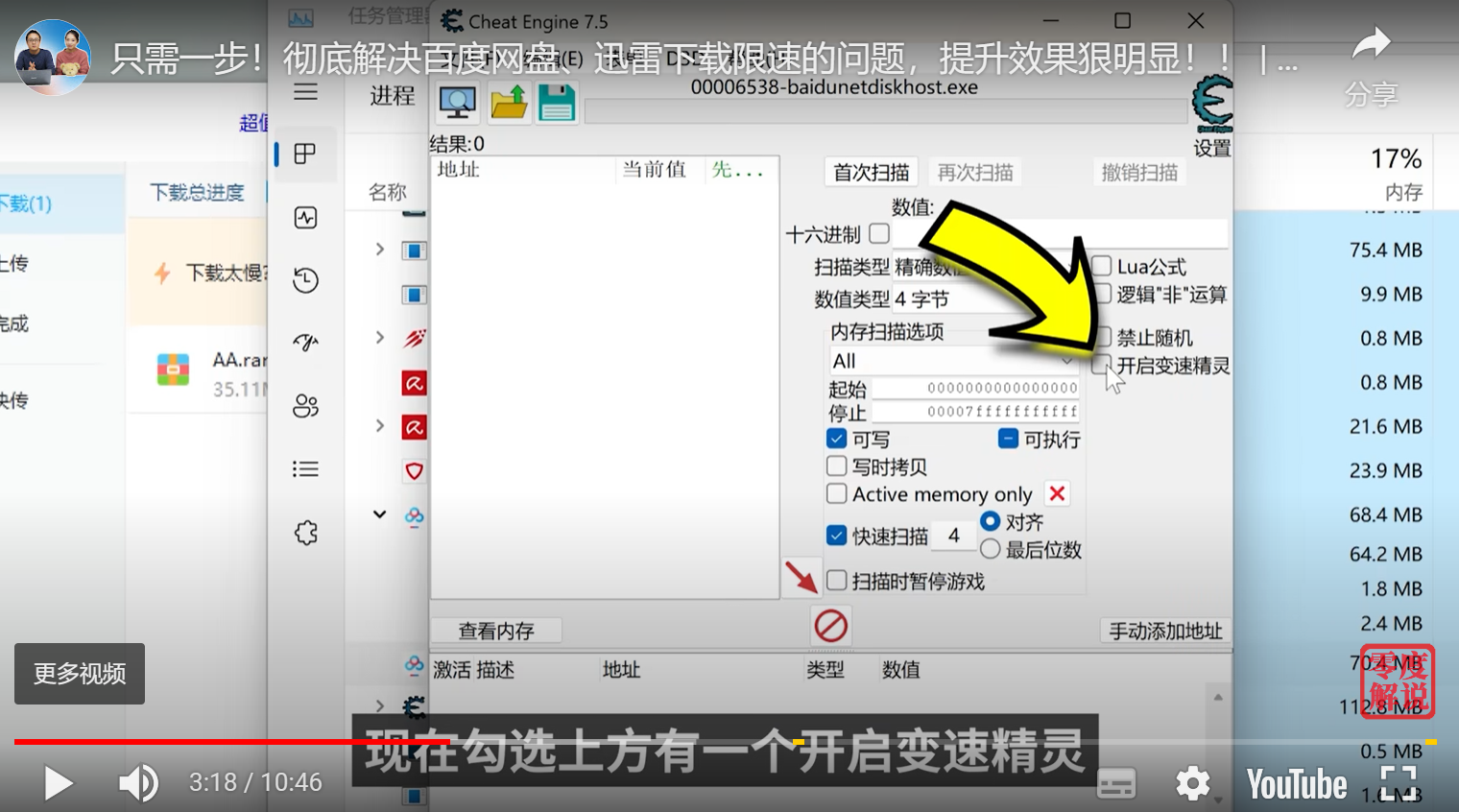
Task: Click the Current value column header
Action: (659, 170)
